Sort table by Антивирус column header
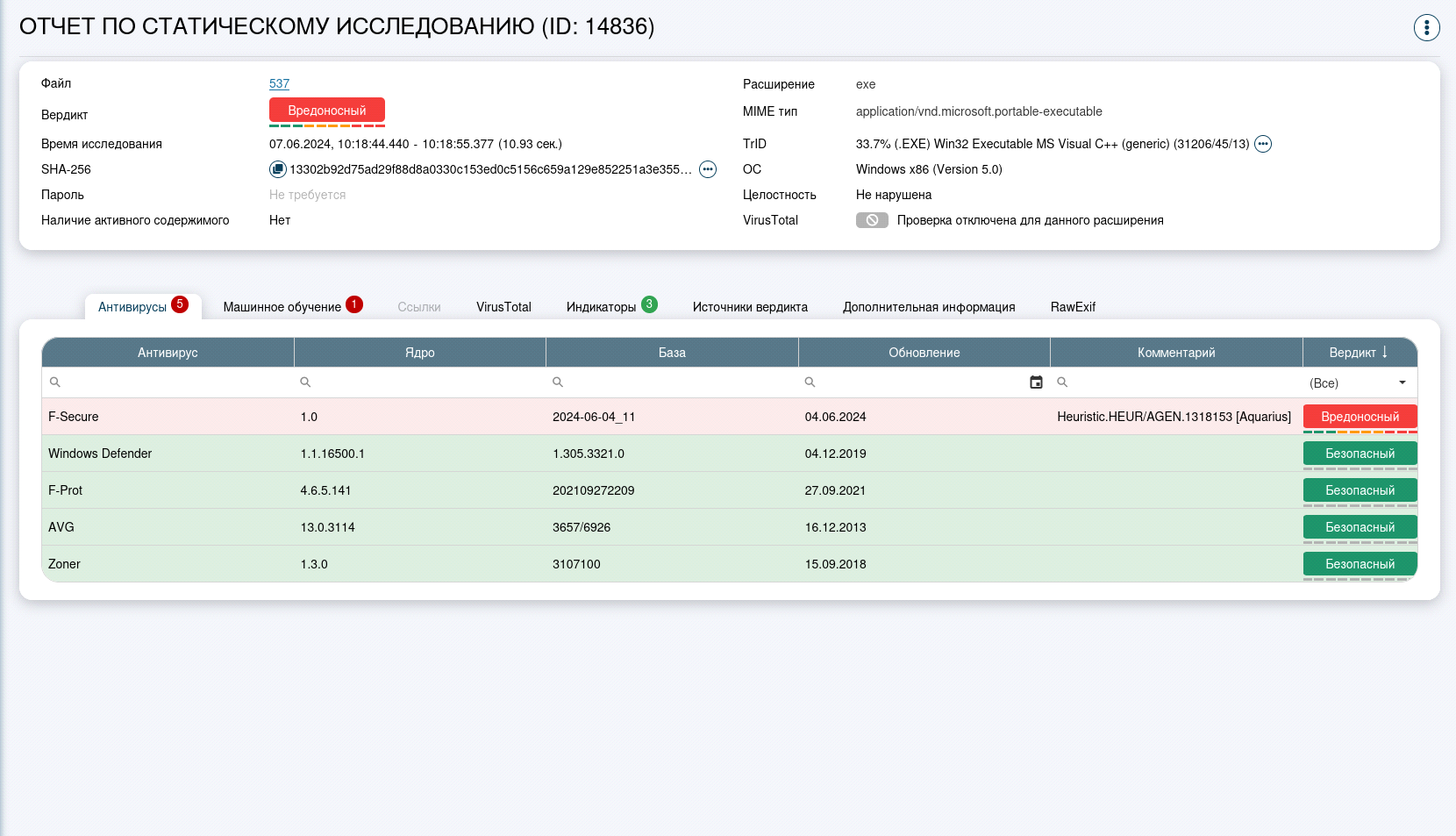The image size is (1456, 836). [x=168, y=353]
